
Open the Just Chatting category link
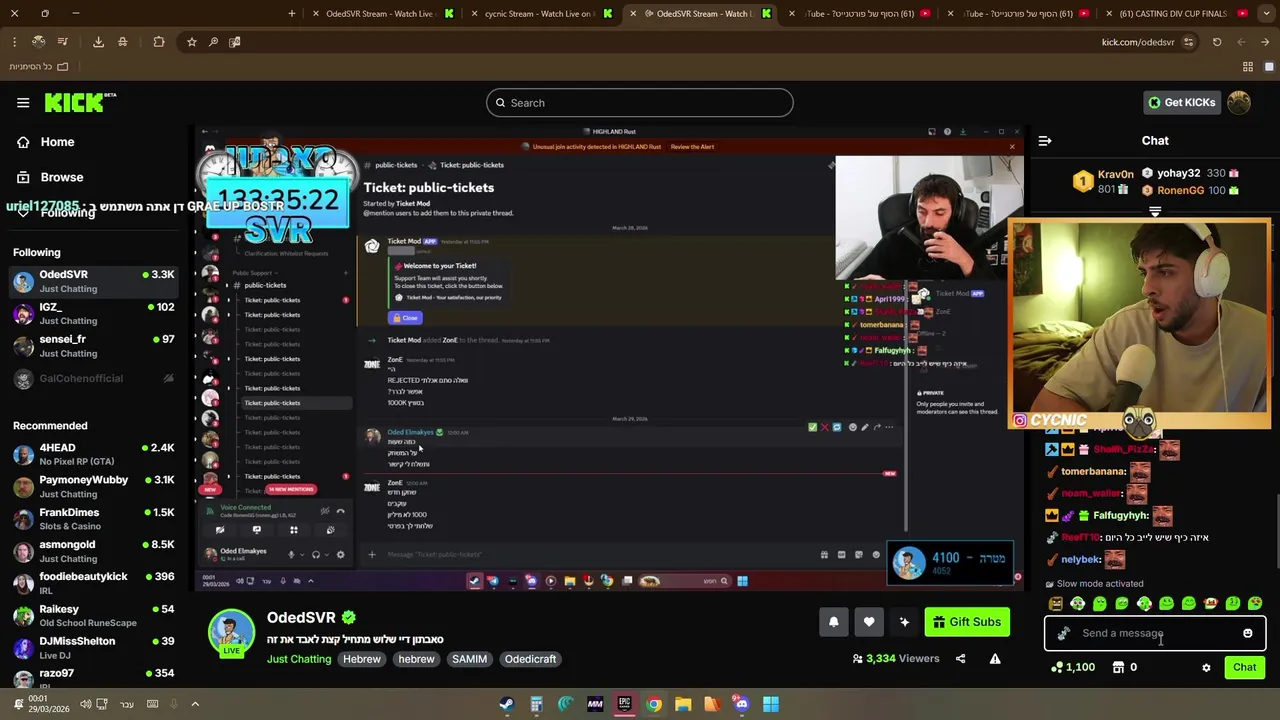(298, 659)
